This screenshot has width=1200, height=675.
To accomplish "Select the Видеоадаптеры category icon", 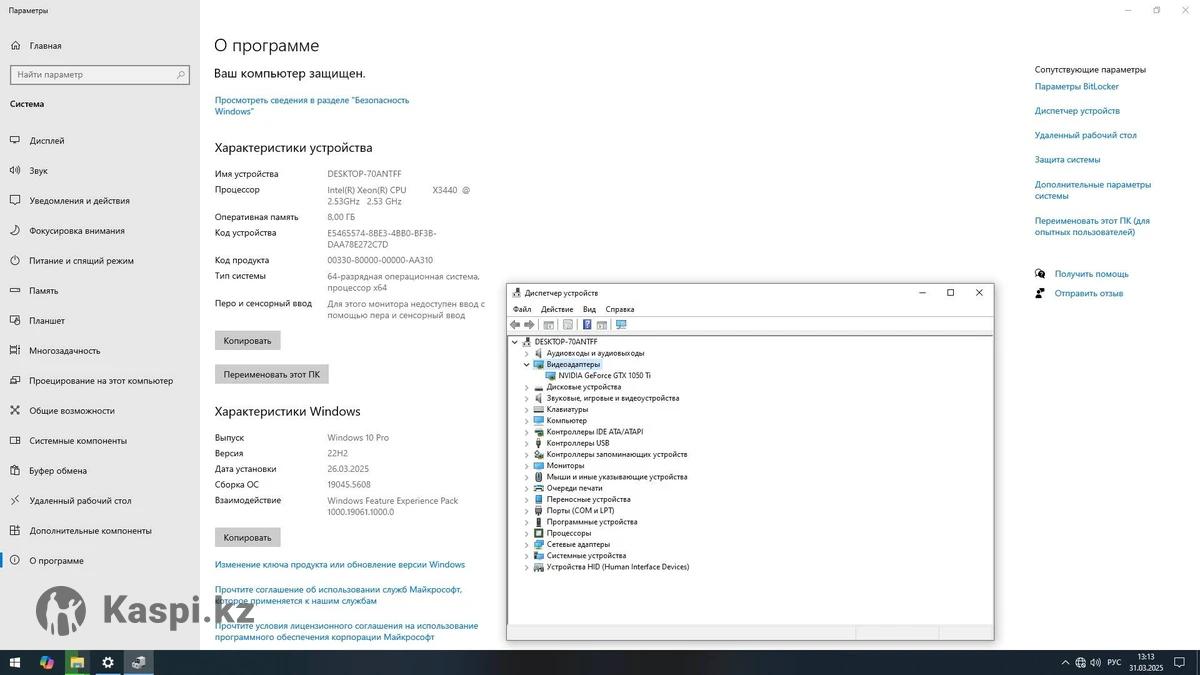I will [539, 365].
